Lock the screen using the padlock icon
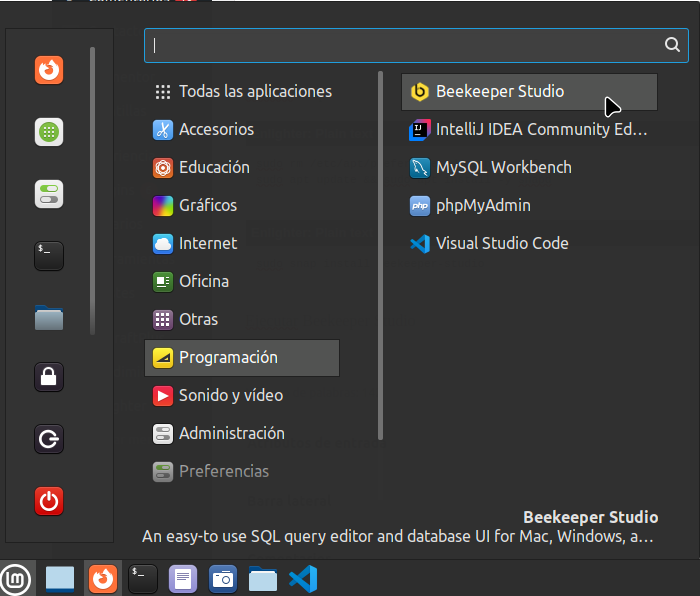 [x=49, y=377]
